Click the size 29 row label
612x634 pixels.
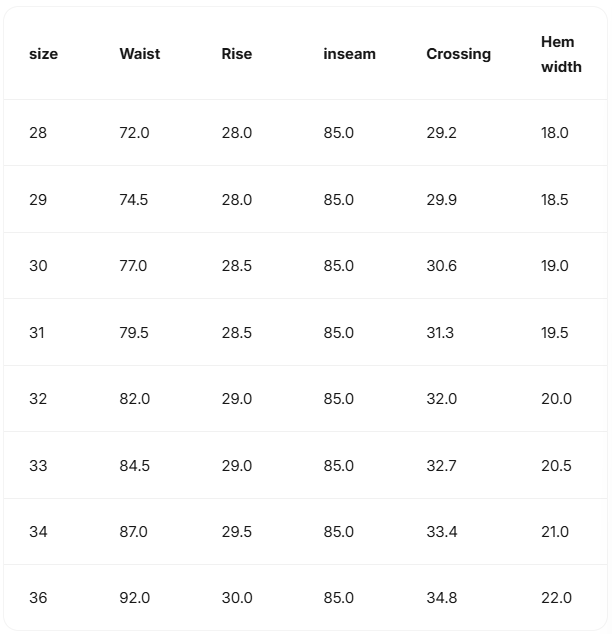pyautogui.click(x=38, y=200)
